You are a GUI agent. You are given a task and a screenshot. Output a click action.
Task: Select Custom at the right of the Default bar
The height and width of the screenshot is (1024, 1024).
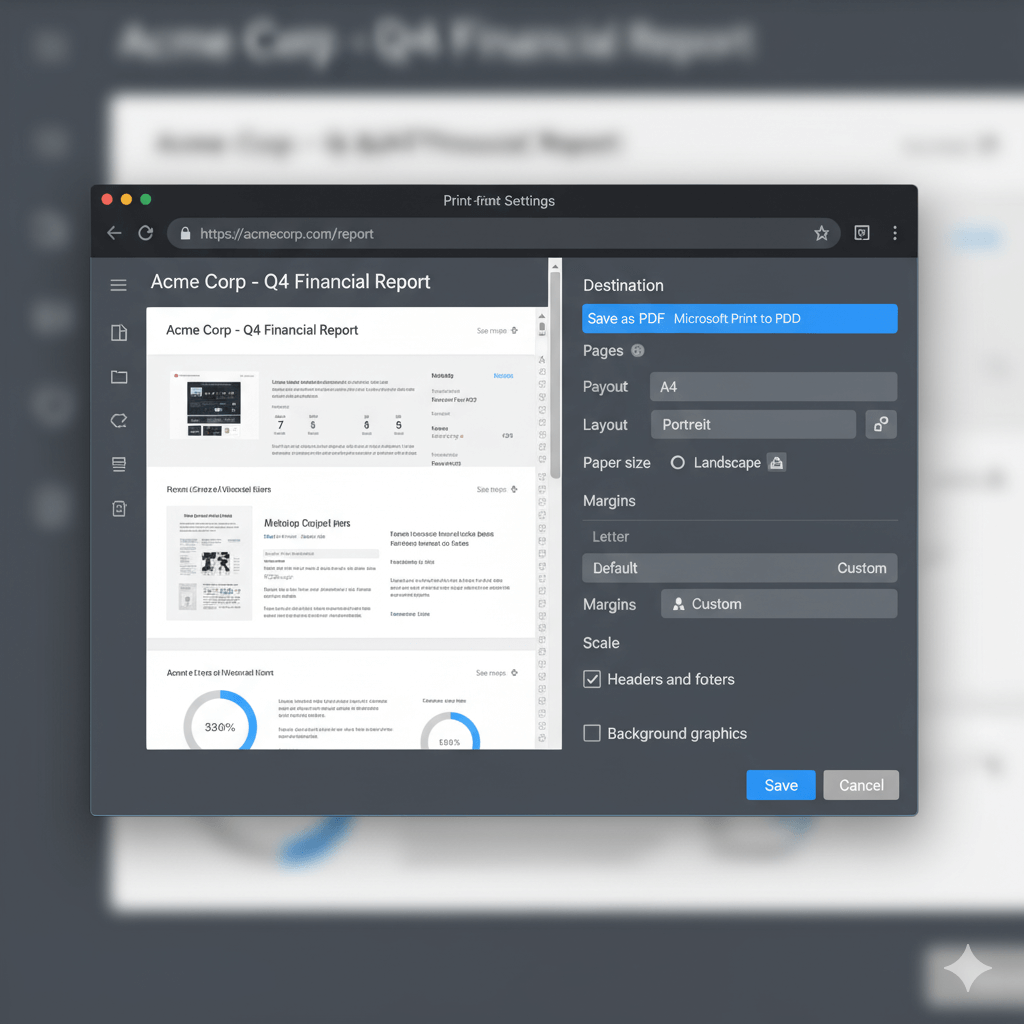click(x=861, y=568)
